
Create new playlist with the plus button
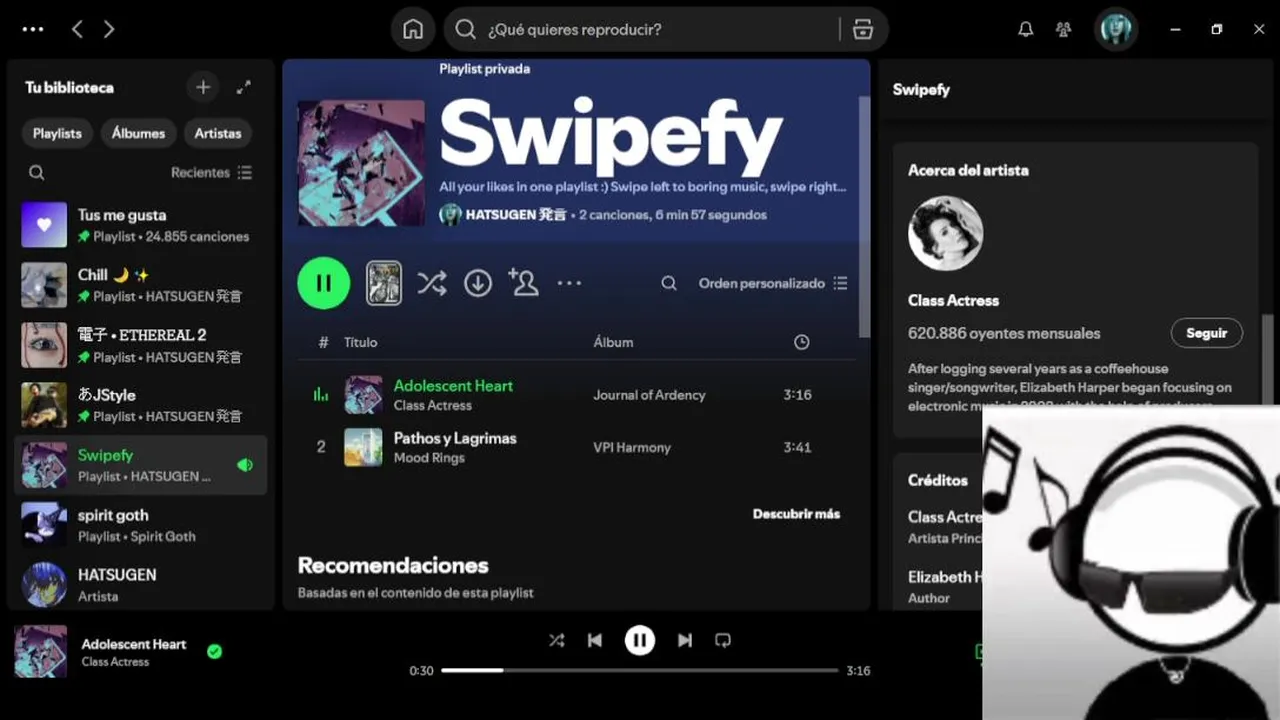click(x=203, y=88)
